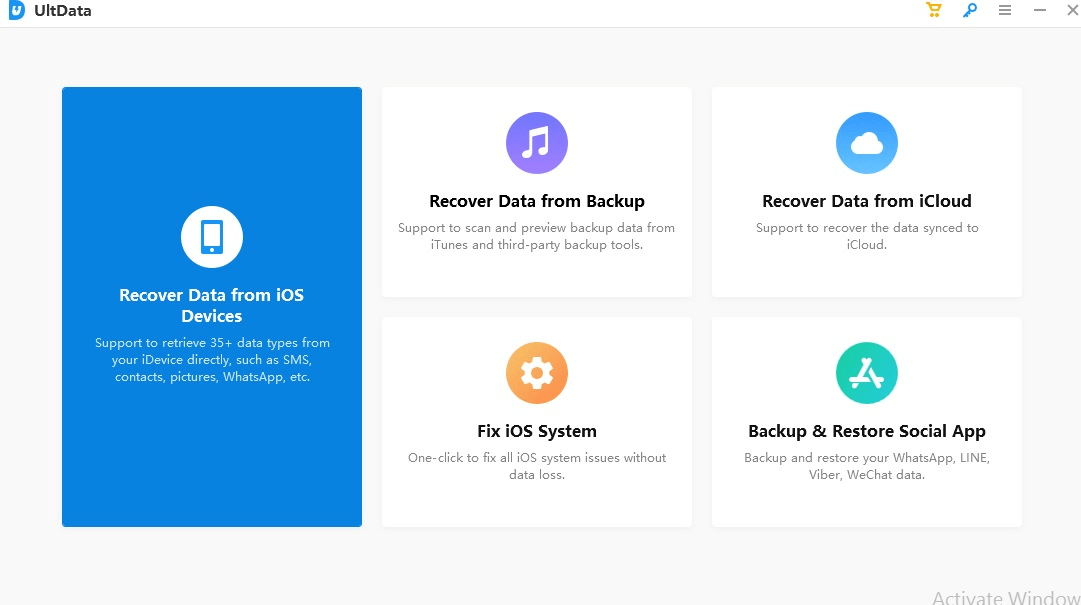Open the hamburger menu
The height and width of the screenshot is (605, 1081).
tap(1004, 10)
